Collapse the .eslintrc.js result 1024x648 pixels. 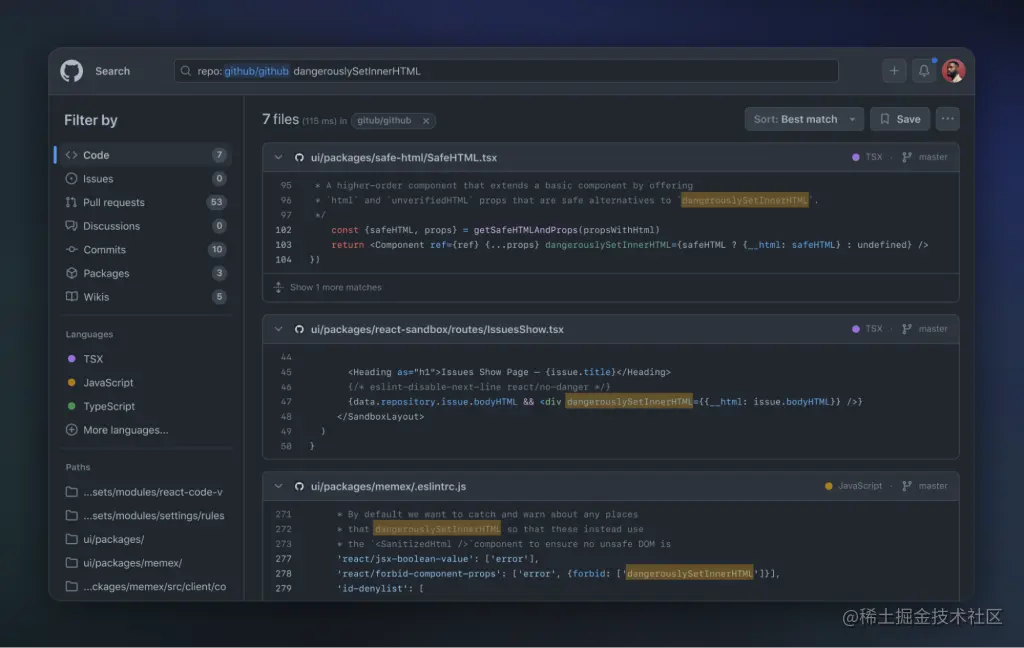(x=278, y=486)
